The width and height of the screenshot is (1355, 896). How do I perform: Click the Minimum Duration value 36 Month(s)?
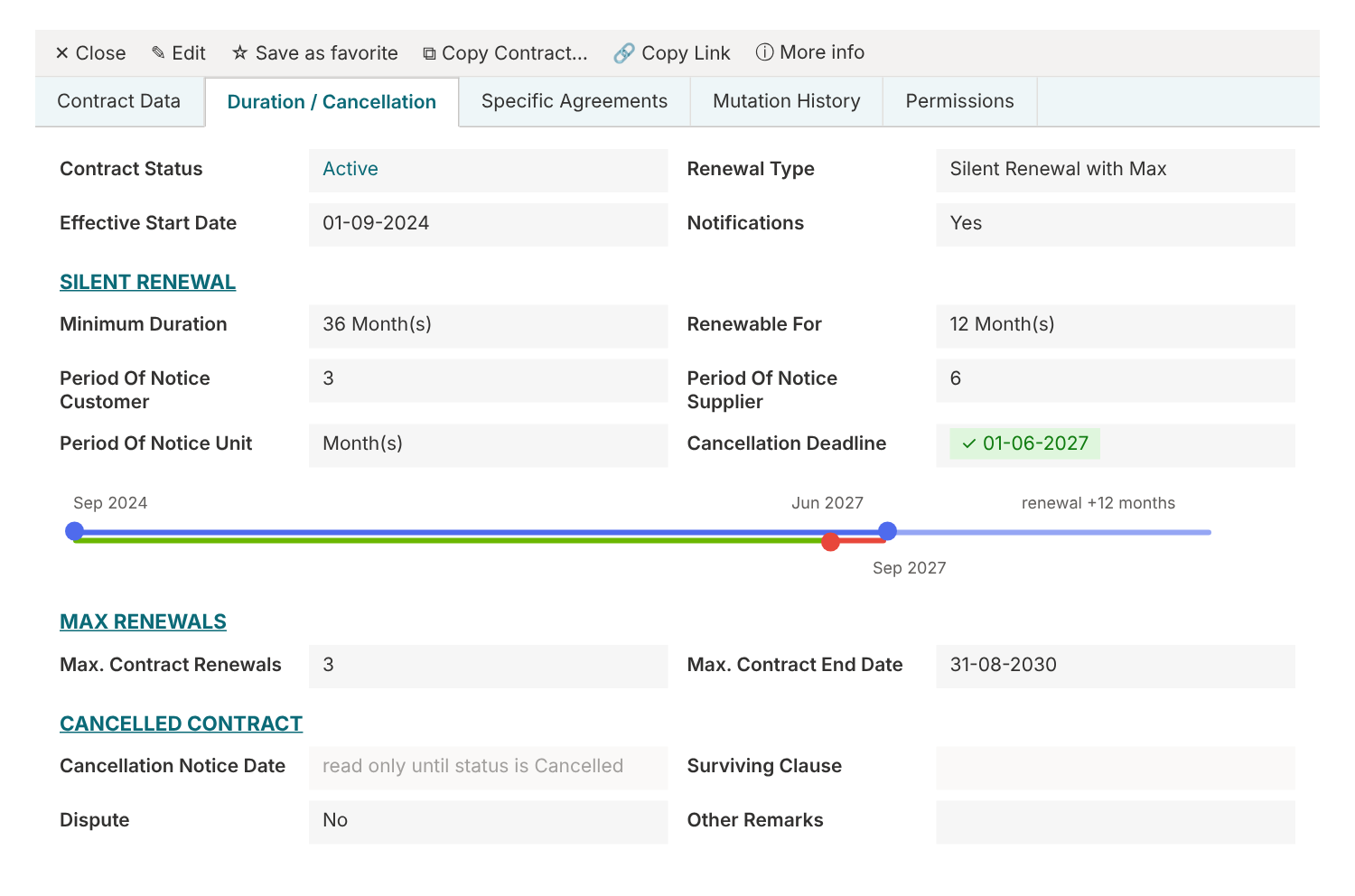[x=488, y=325]
